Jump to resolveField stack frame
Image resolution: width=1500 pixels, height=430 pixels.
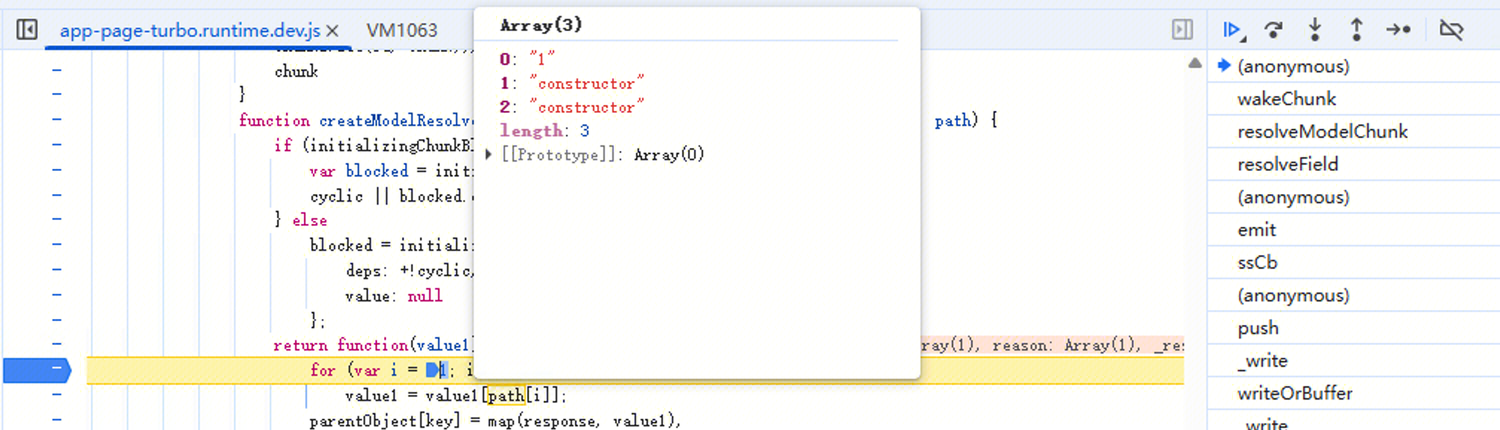coord(1287,164)
